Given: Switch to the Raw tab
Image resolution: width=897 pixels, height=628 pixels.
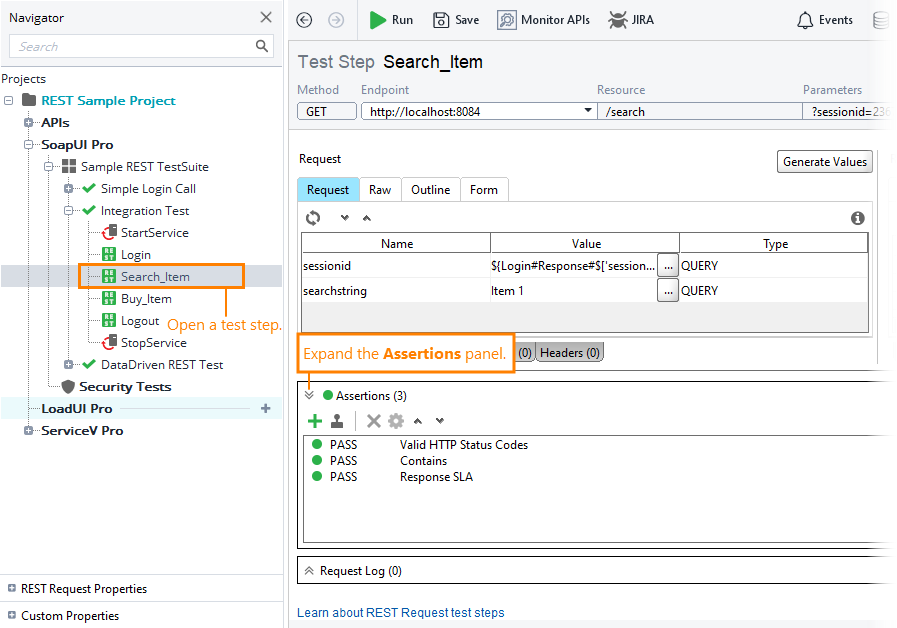Looking at the screenshot, I should coord(380,190).
